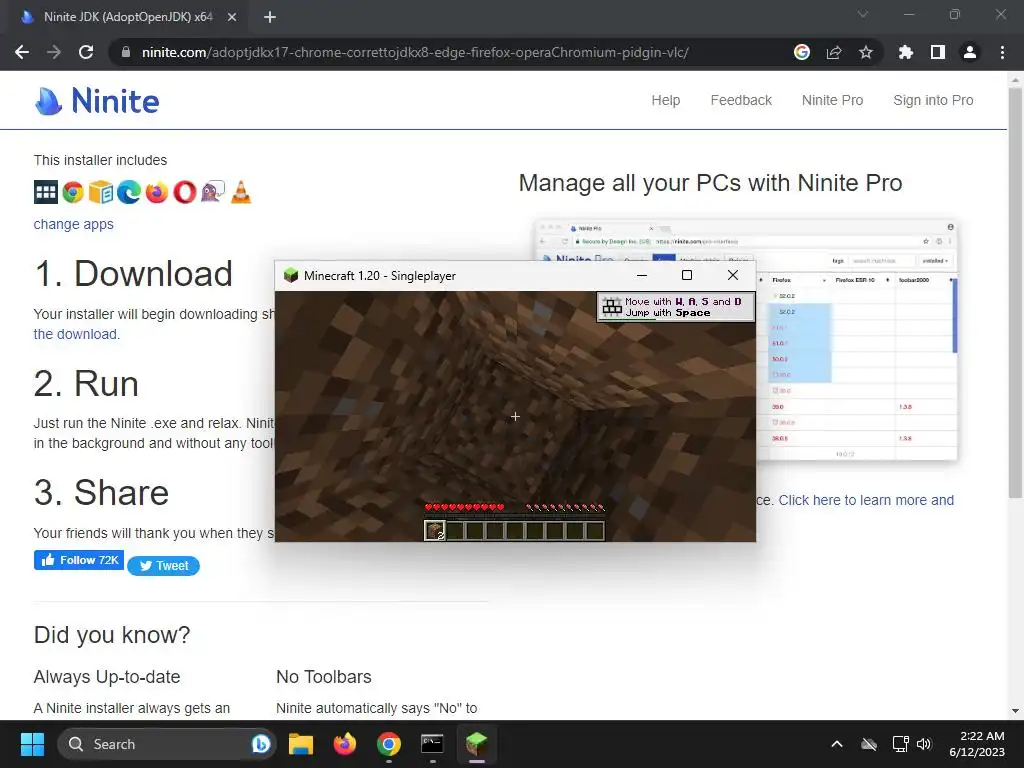
Task: Click the Chrome icon in installer list
Action: 73,192
